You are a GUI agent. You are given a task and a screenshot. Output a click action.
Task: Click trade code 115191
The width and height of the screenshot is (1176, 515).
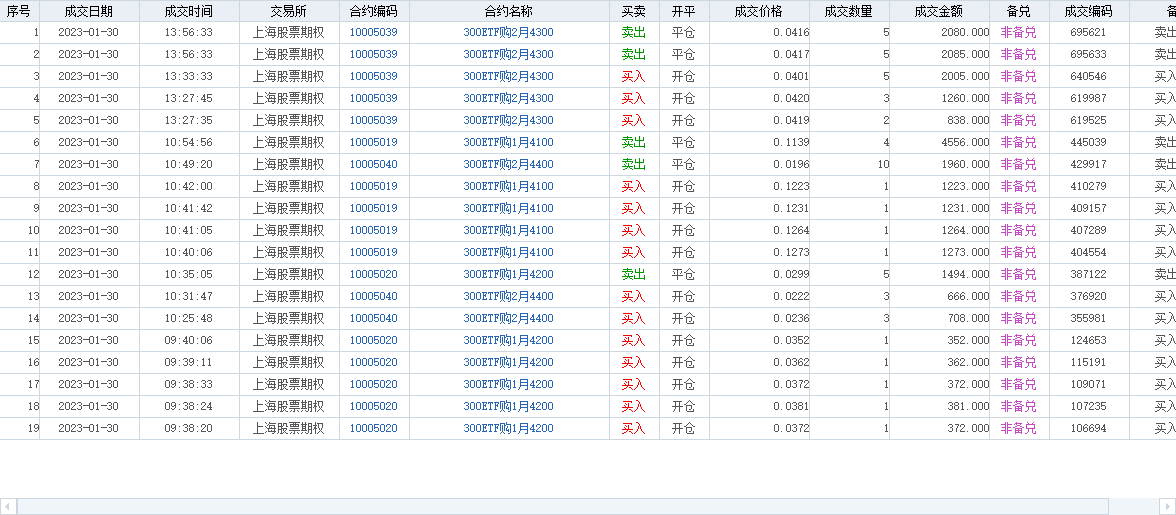[1088, 362]
